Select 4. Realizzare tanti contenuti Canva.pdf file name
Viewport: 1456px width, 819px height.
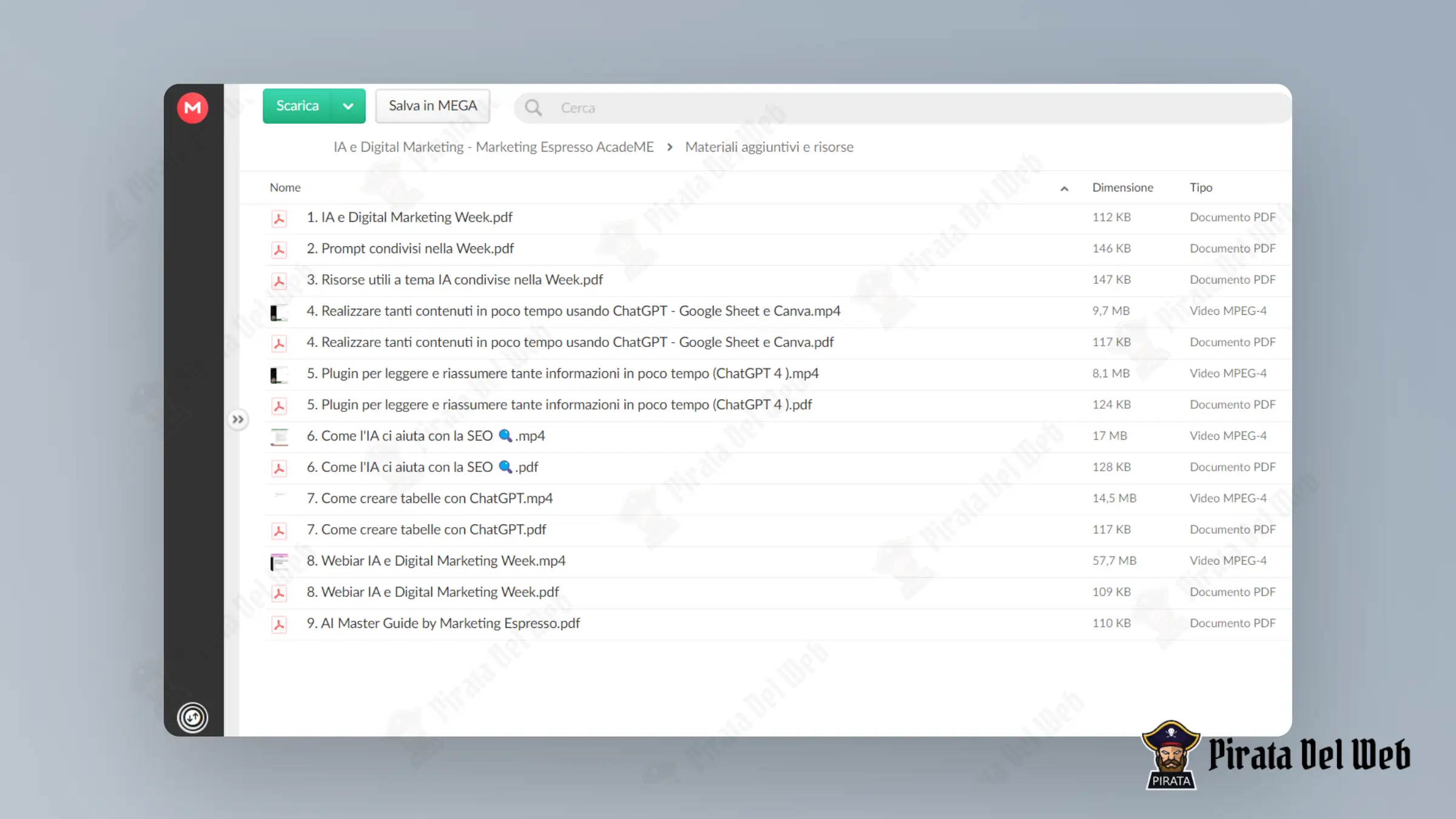click(570, 342)
